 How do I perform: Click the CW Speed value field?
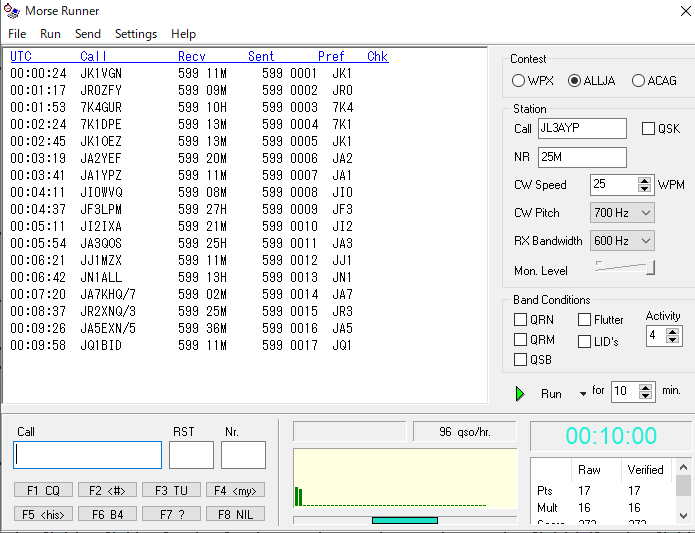click(614, 184)
